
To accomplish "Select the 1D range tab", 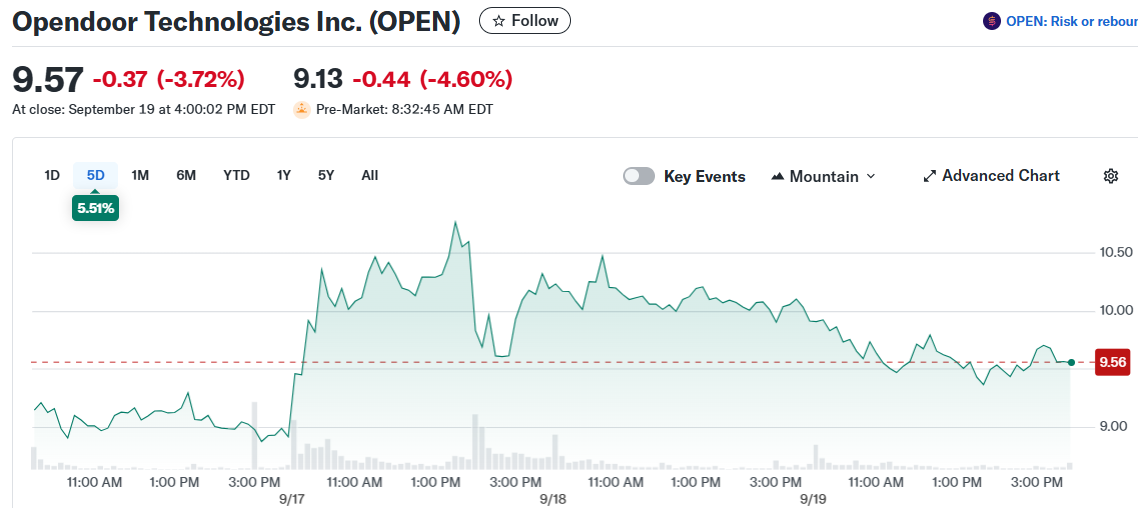I will point(52,176).
